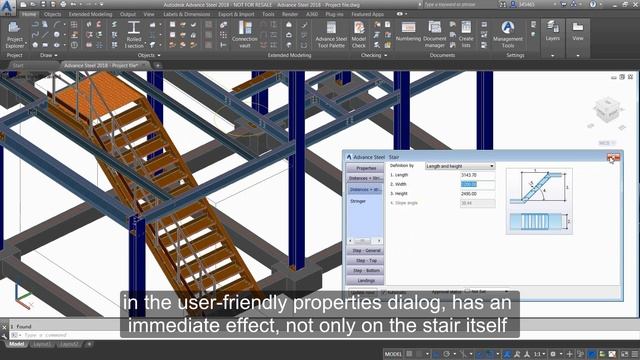This screenshot has height=360, width=640.
Task: Click the Rolled I section tool
Action: (133, 35)
